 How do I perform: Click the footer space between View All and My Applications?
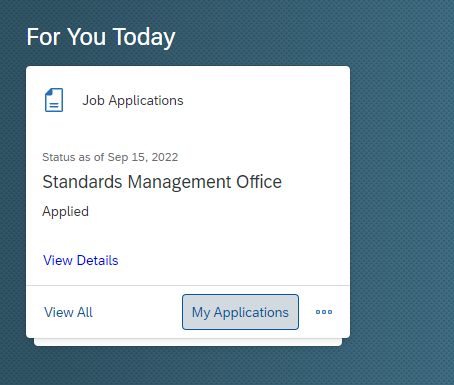click(x=137, y=312)
